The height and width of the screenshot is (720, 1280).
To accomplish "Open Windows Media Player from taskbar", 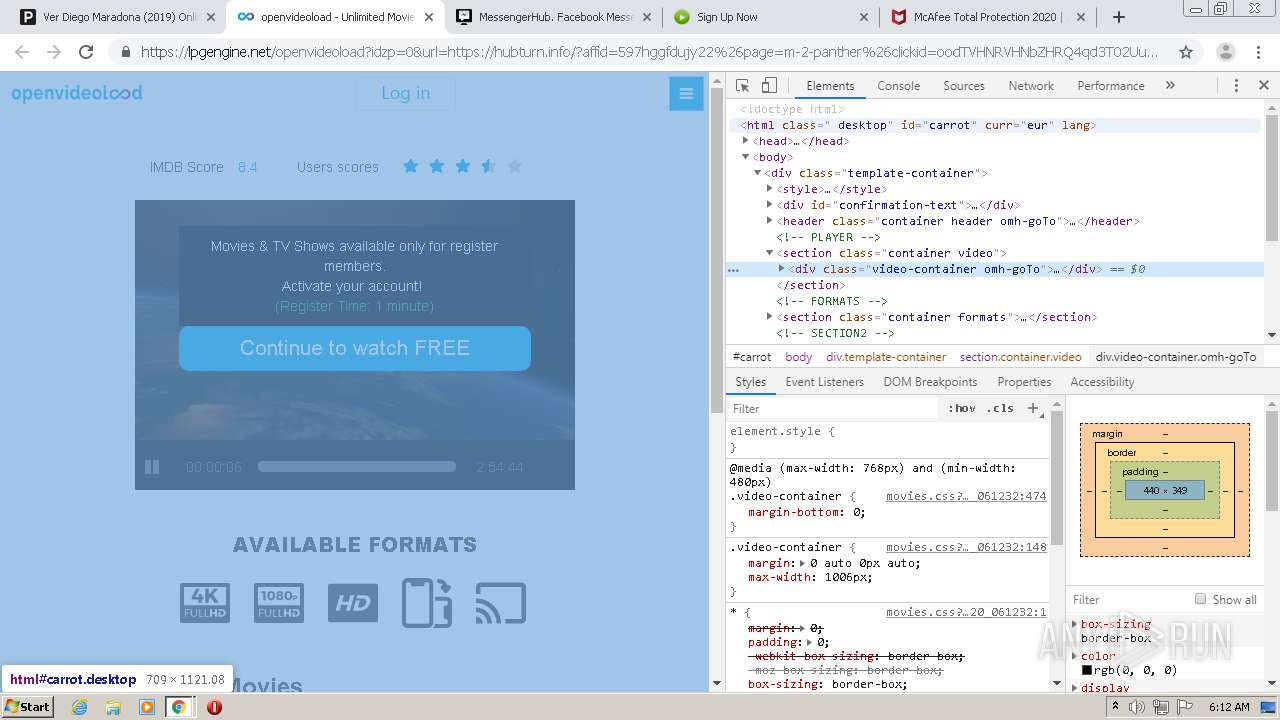I will (x=146, y=707).
